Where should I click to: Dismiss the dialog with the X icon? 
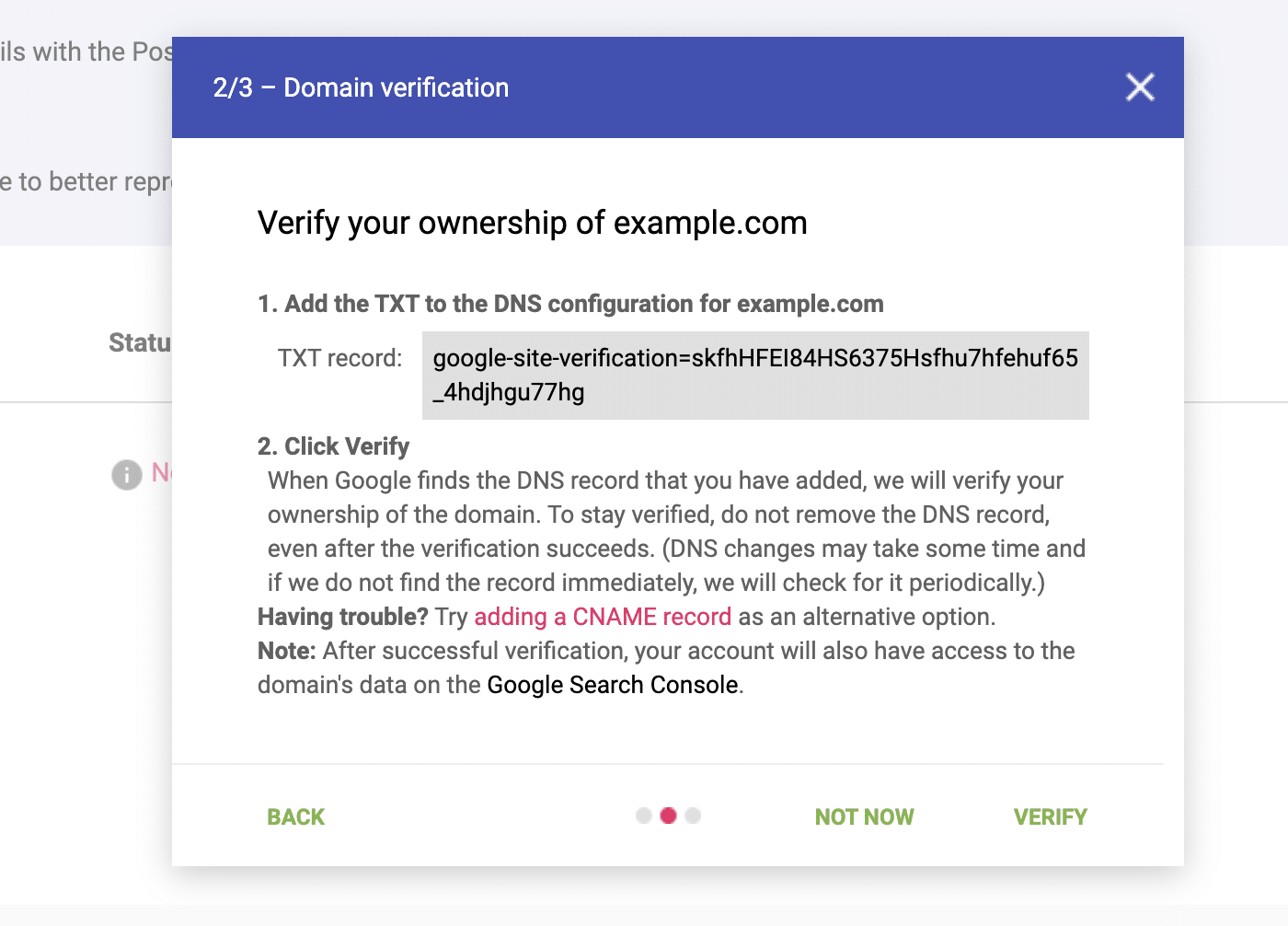(1139, 87)
